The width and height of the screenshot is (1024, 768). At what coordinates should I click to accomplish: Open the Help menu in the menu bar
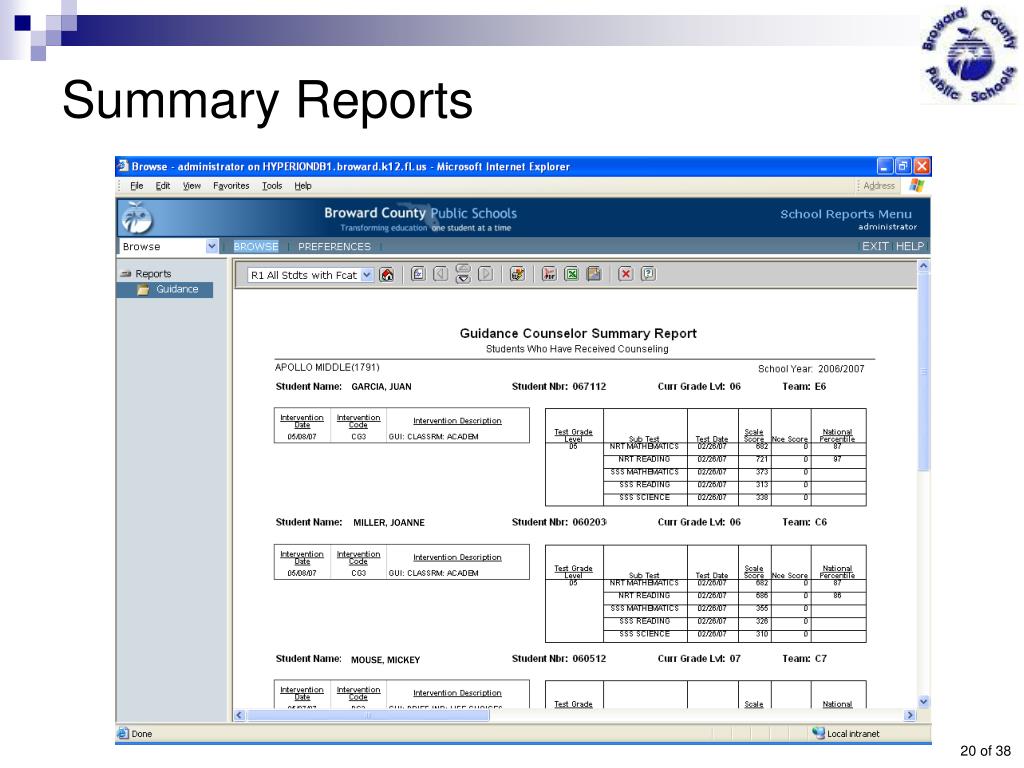click(302, 186)
